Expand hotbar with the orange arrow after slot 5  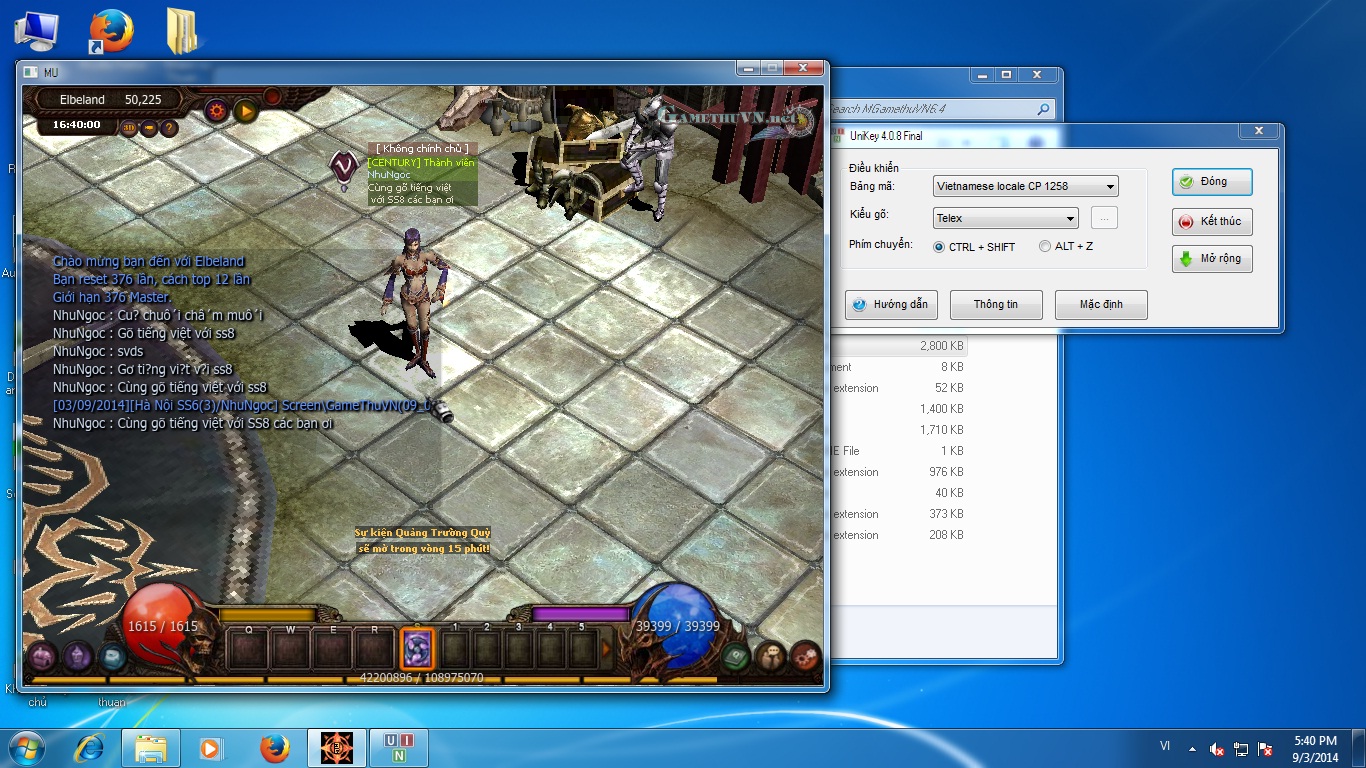[605, 649]
